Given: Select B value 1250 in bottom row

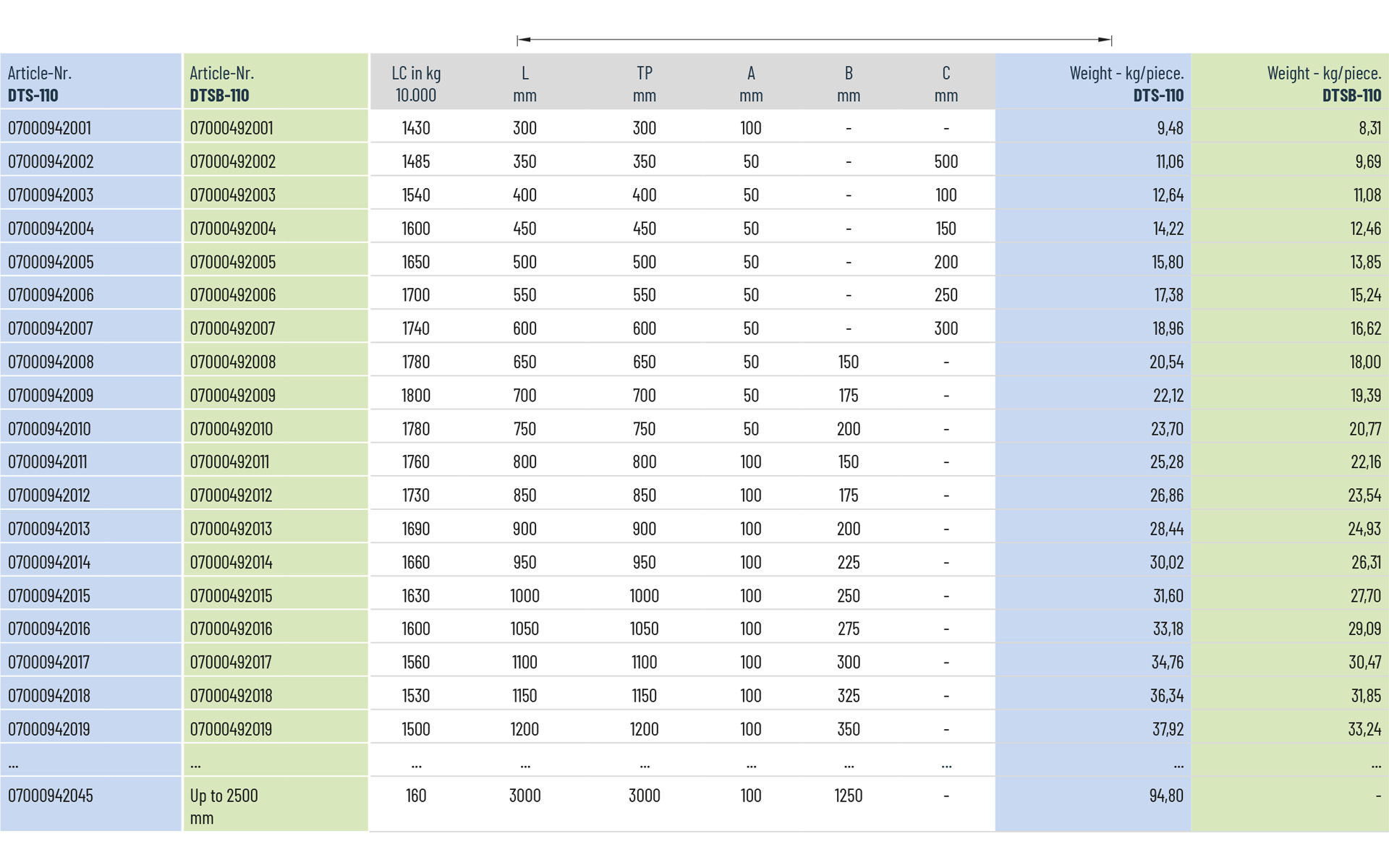Looking at the screenshot, I should 848,796.
